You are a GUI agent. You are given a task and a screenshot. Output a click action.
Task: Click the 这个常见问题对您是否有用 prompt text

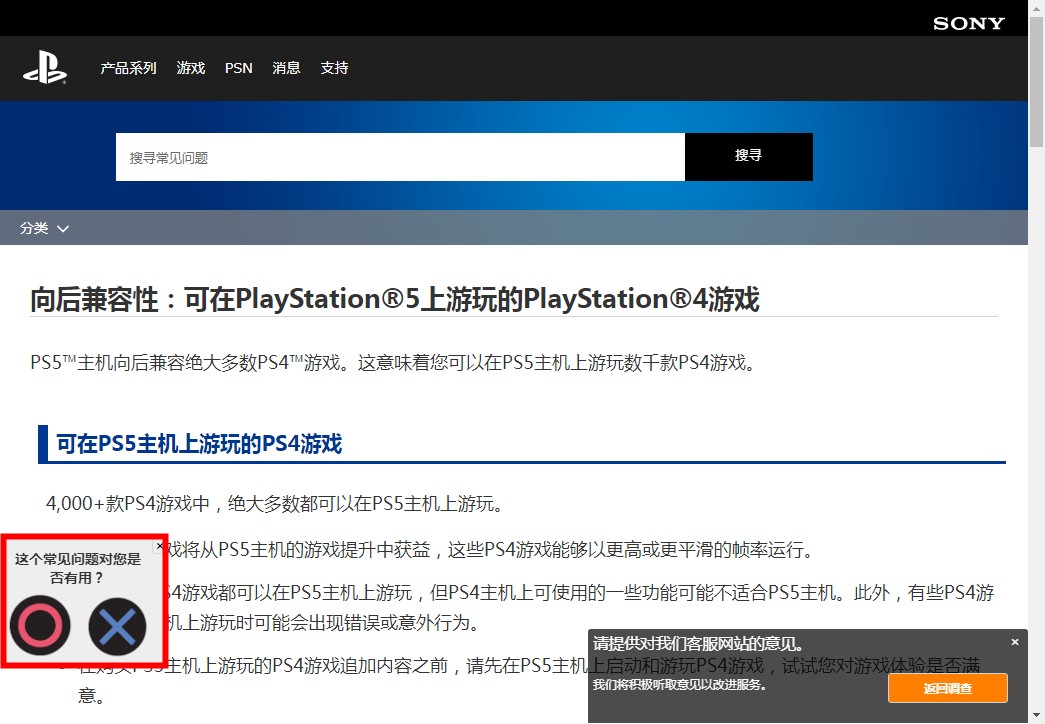point(78,568)
